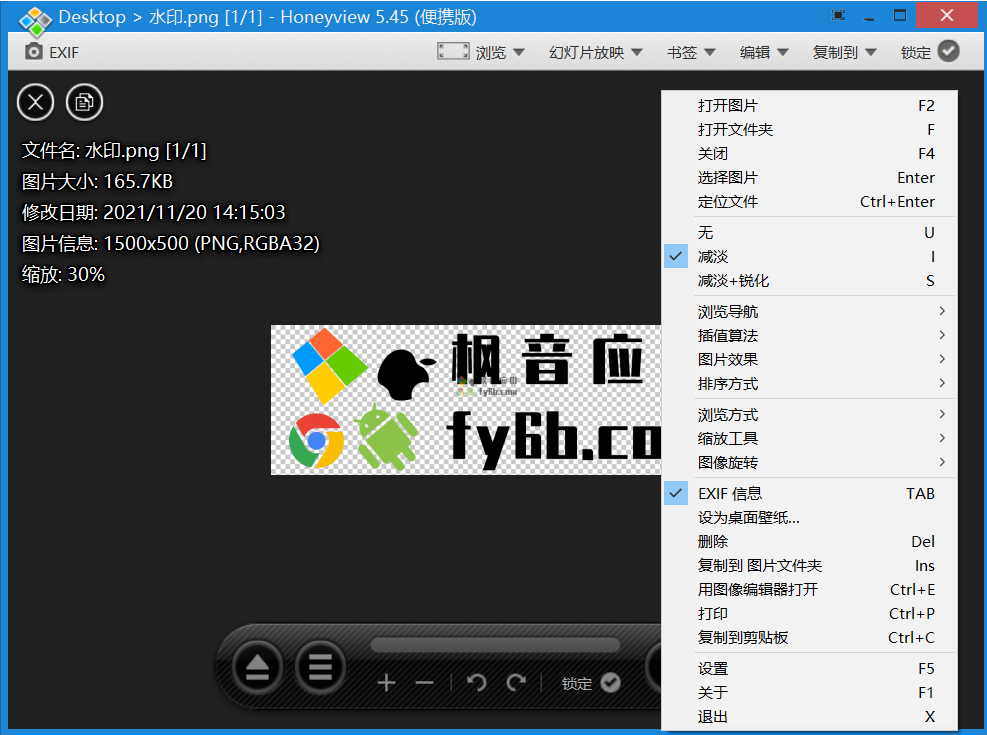Click 设为桌面壁纸... menu entry

coord(810,518)
